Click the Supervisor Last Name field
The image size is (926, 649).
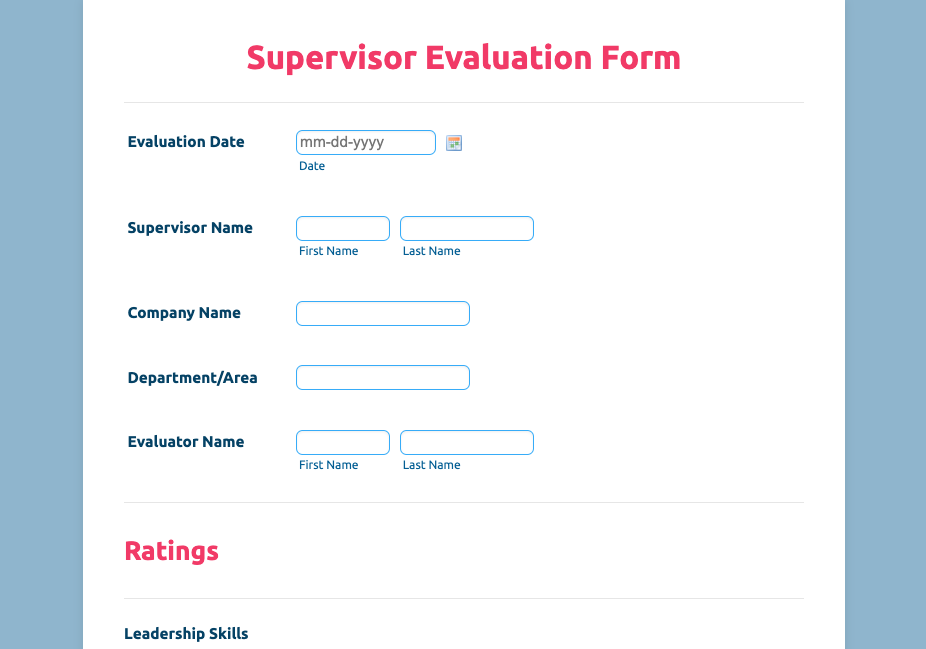click(467, 229)
